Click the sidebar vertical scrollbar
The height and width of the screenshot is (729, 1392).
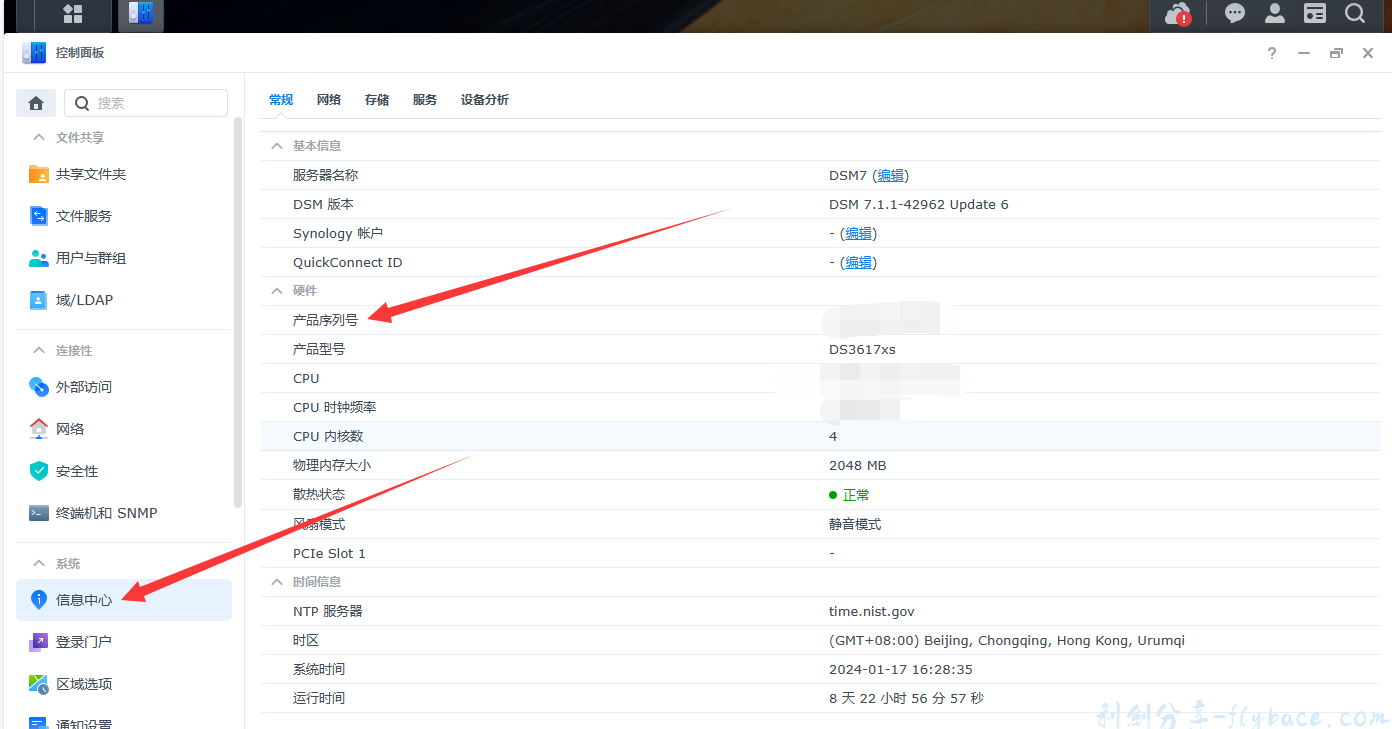click(238, 312)
